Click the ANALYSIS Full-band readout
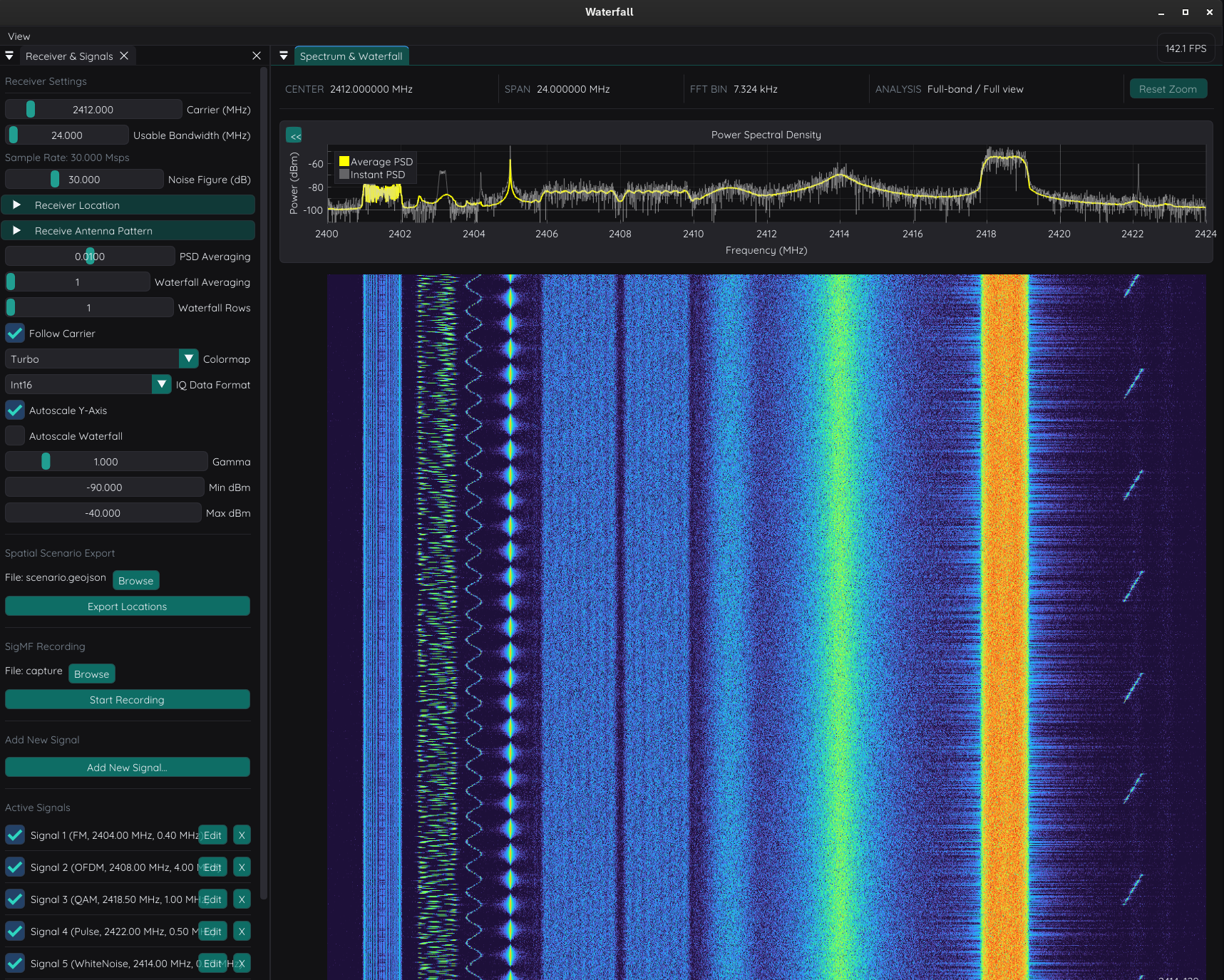1224x980 pixels. pos(950,89)
